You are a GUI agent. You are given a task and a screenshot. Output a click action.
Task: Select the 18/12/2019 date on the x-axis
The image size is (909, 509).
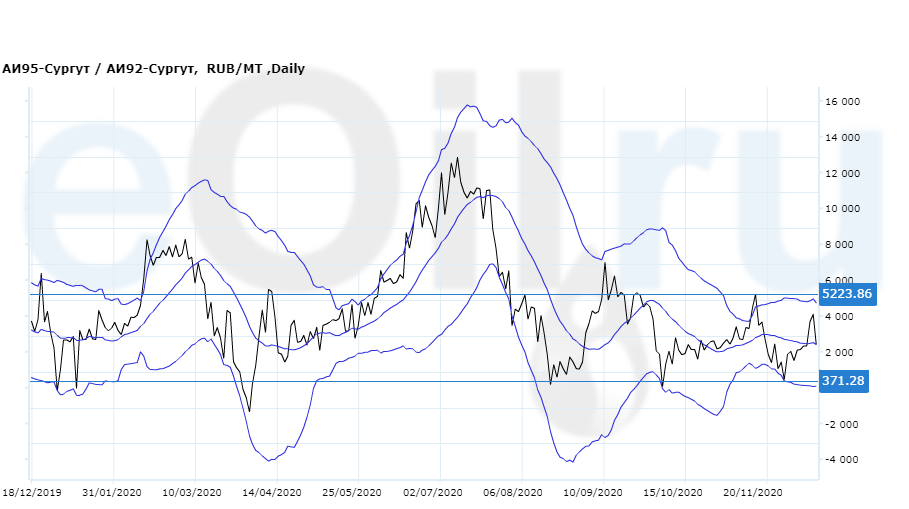(33, 493)
